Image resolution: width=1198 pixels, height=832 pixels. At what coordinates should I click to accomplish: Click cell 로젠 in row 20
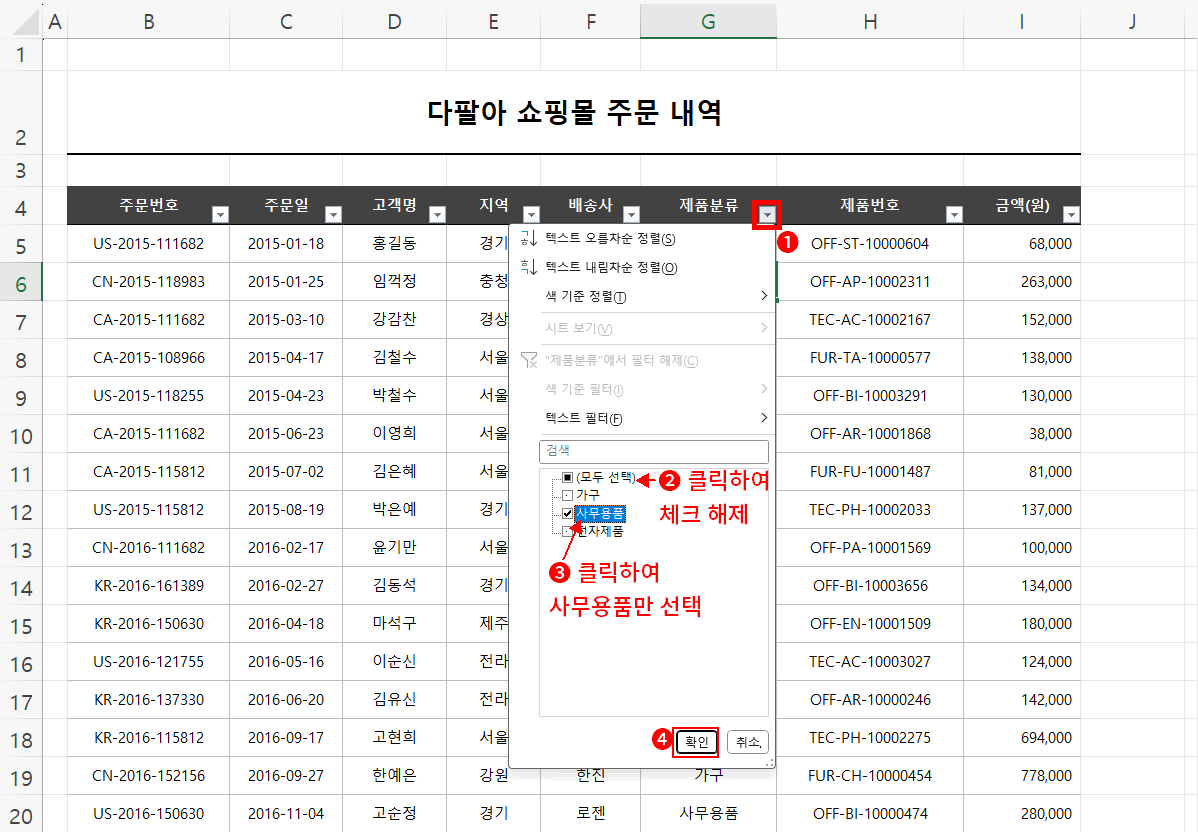[591, 814]
